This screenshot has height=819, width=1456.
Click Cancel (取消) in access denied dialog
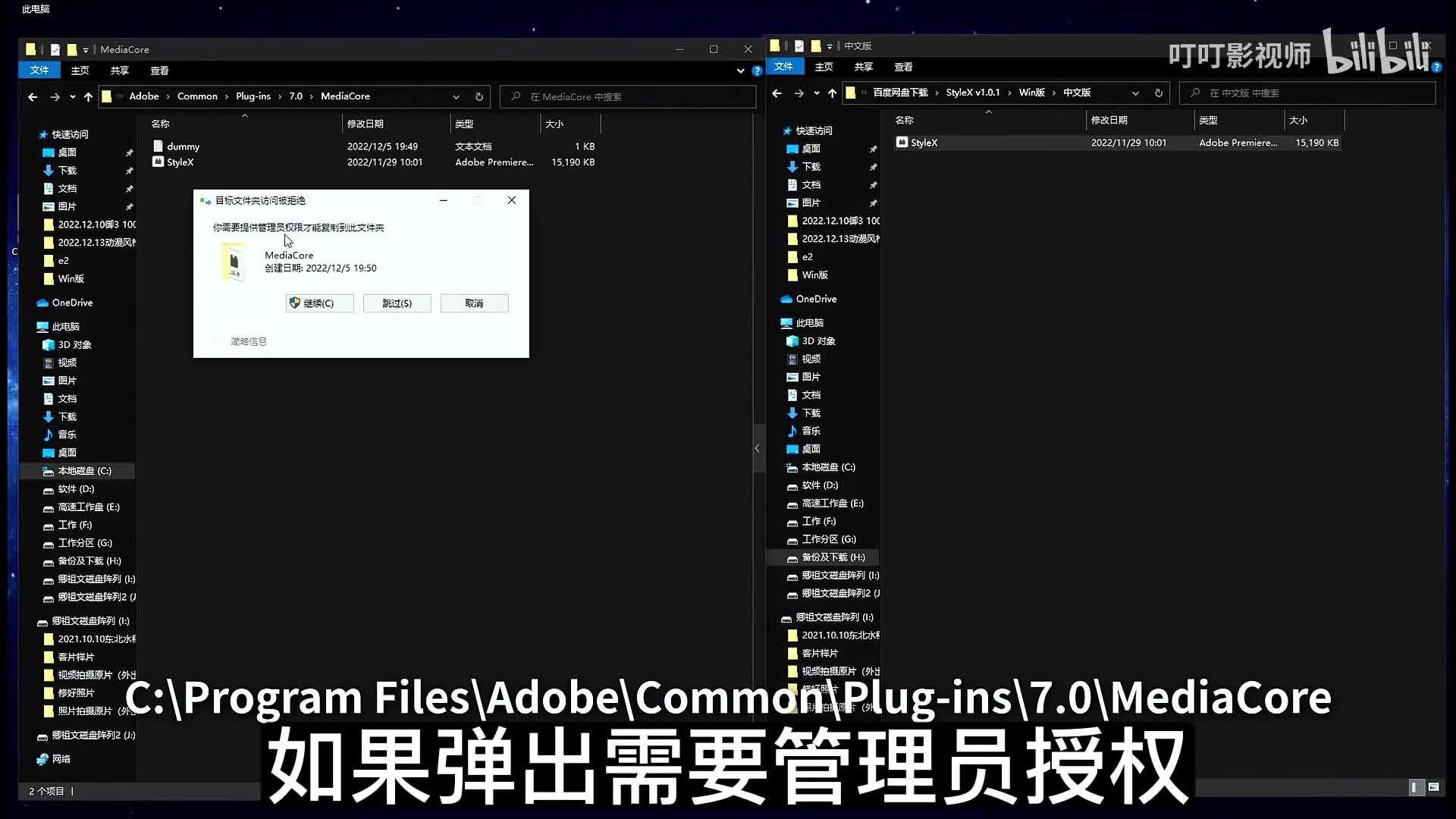(x=474, y=303)
